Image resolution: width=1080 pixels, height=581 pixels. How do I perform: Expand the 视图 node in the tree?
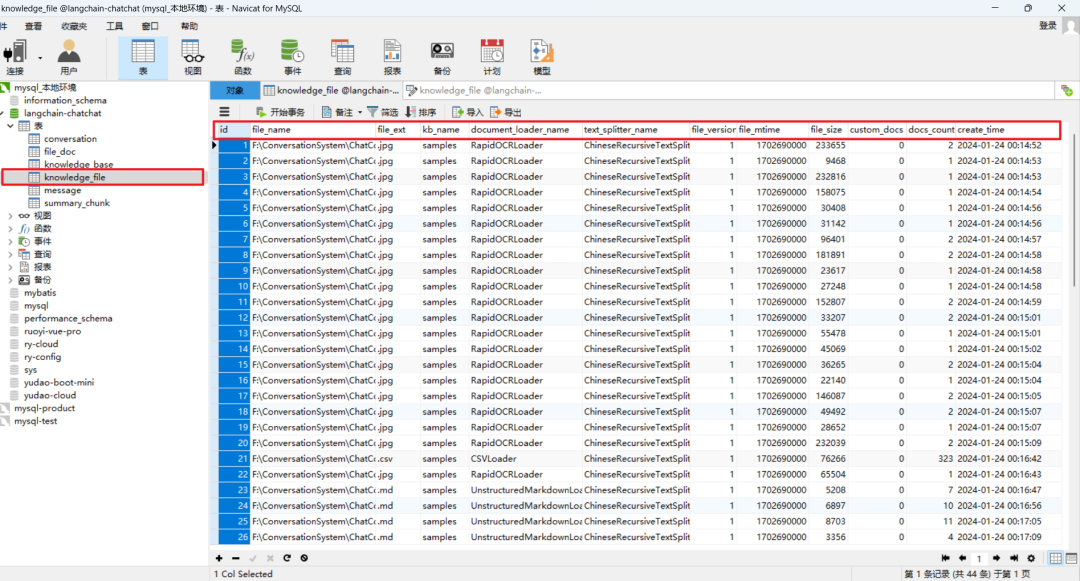pyautogui.click(x=10, y=215)
